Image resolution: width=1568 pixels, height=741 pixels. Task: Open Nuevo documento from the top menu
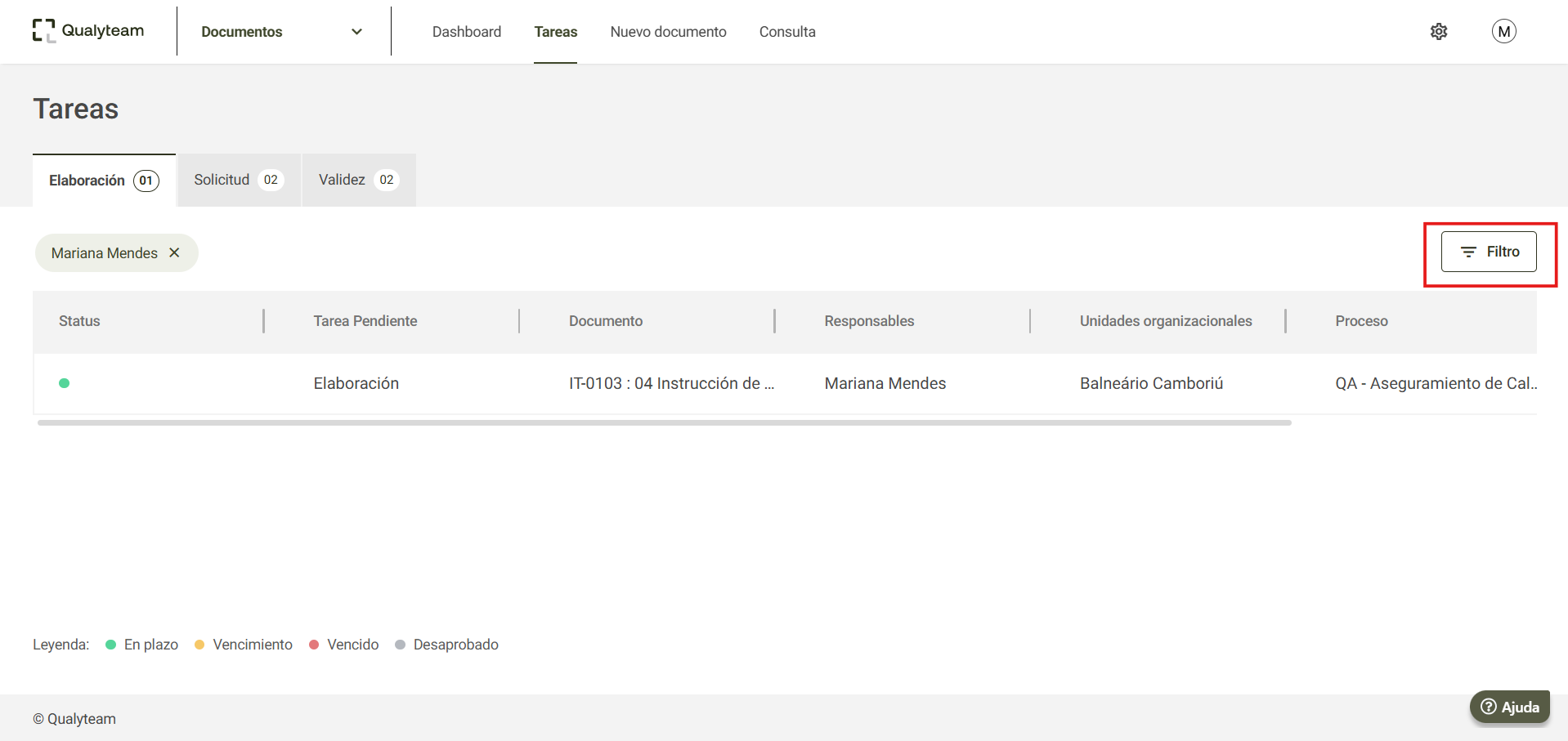click(668, 32)
